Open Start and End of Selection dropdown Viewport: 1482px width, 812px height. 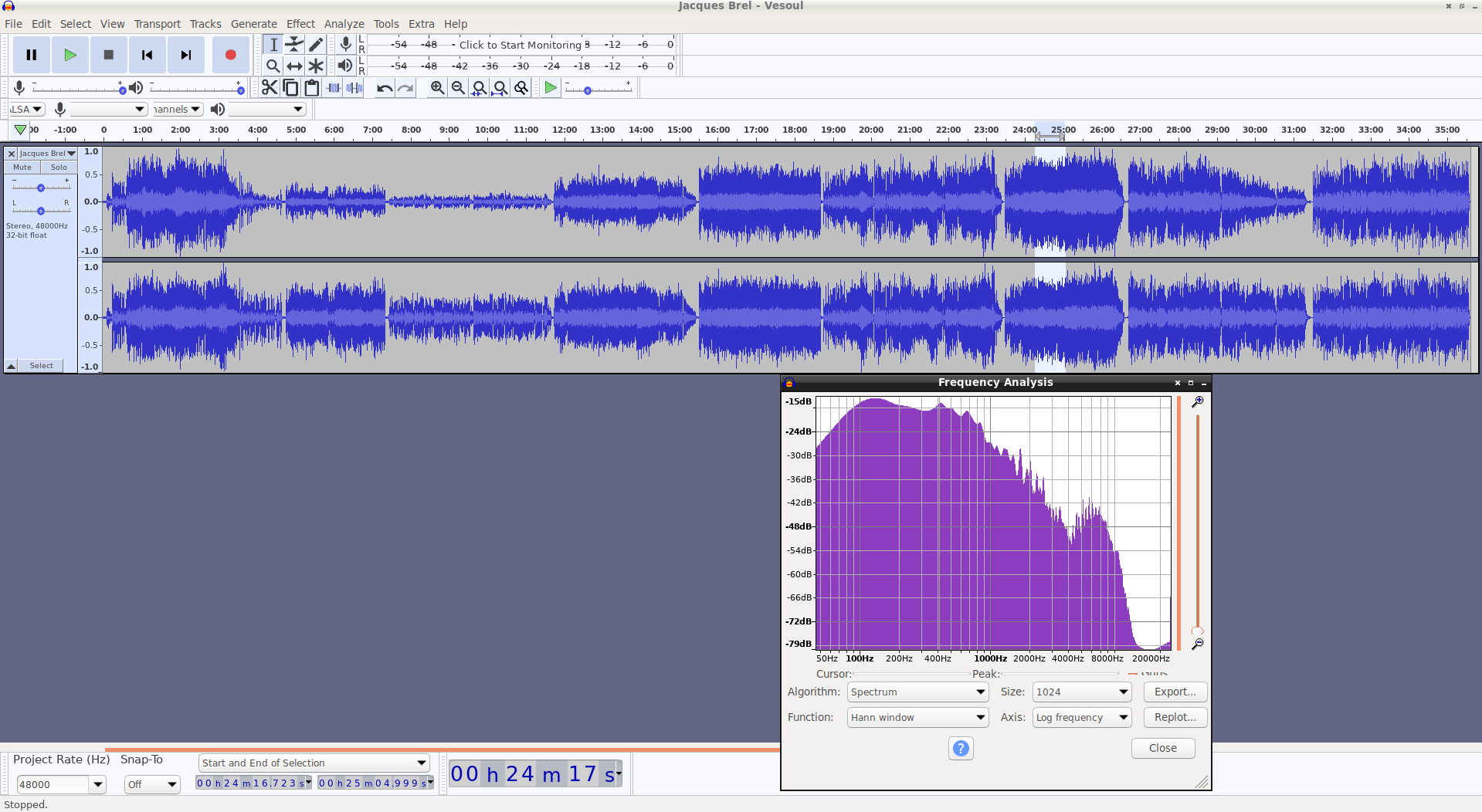pyautogui.click(x=314, y=763)
